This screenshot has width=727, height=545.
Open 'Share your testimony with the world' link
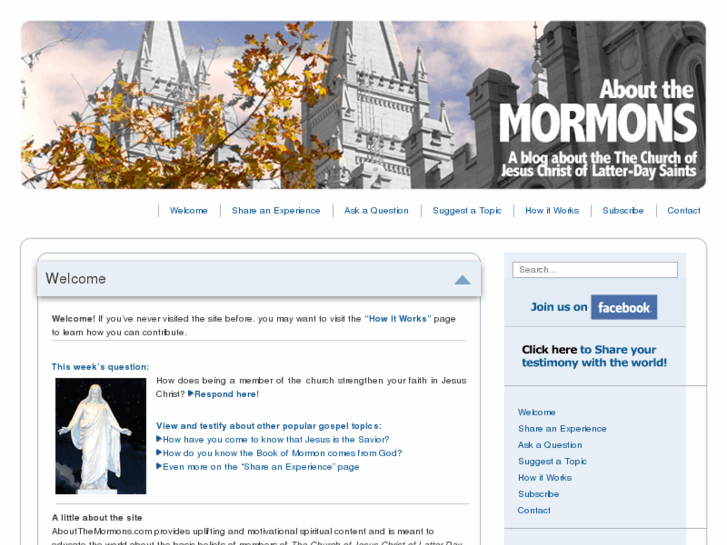[x=594, y=356]
